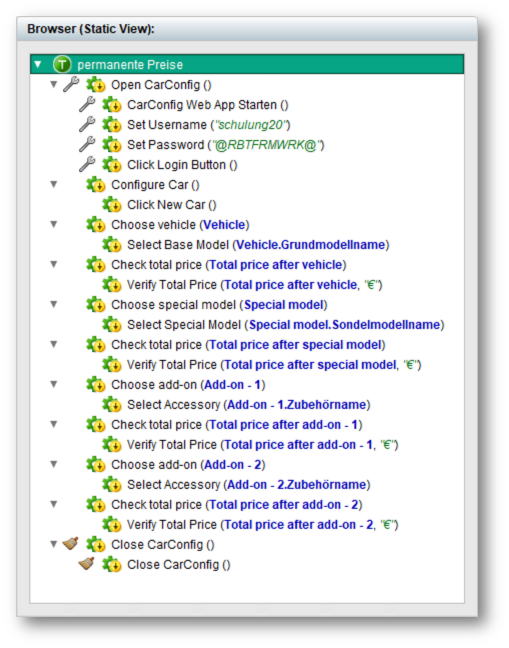509x648 pixels.
Task: Collapse the parent Close CarConfig step
Action: [54, 544]
